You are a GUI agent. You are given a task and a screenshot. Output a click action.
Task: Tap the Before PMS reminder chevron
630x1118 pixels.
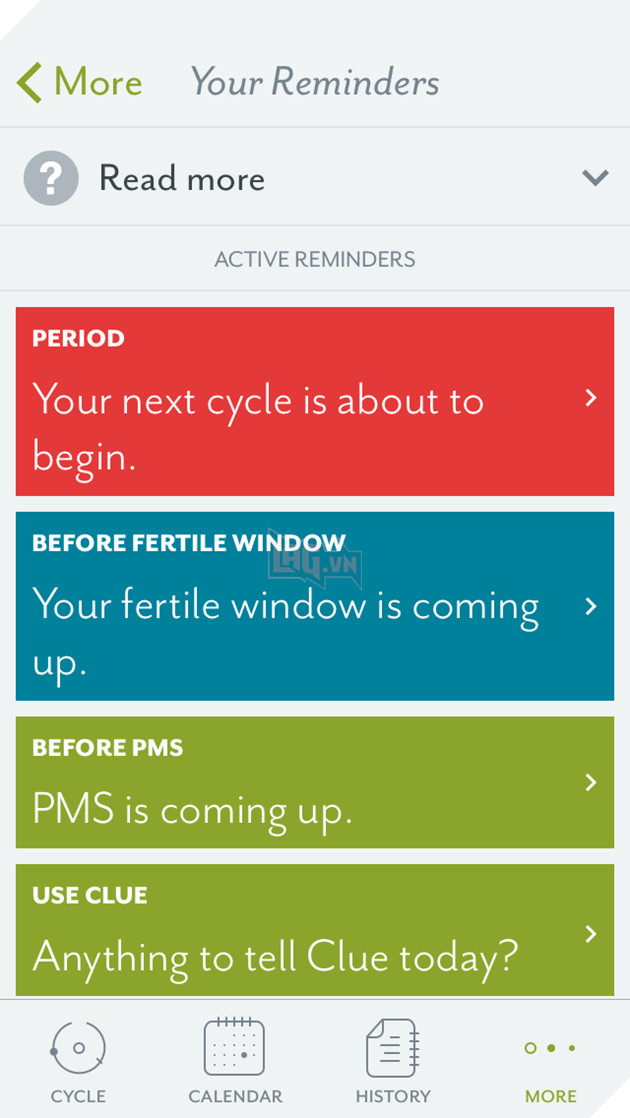tap(591, 782)
